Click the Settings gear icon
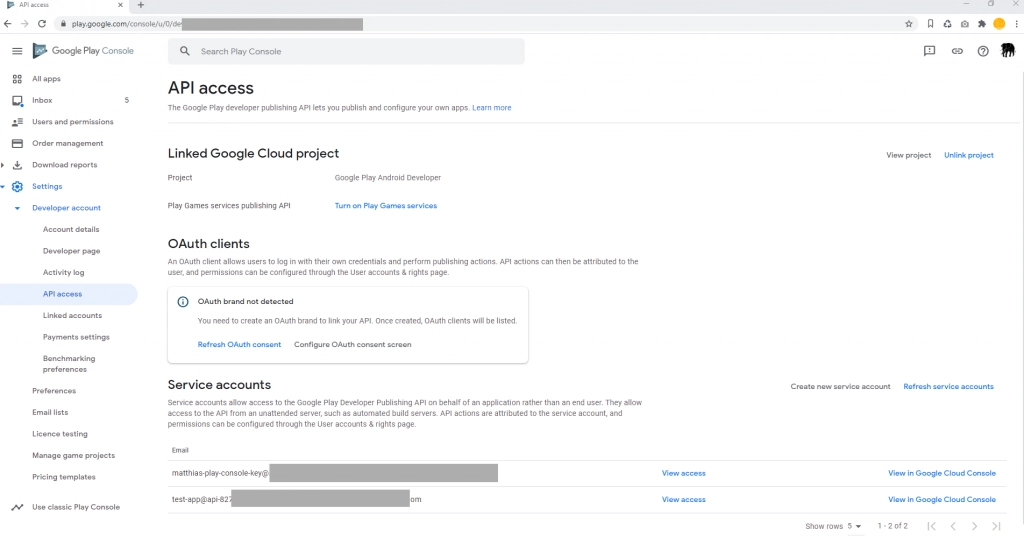The width and height of the screenshot is (1024, 551). point(17,187)
